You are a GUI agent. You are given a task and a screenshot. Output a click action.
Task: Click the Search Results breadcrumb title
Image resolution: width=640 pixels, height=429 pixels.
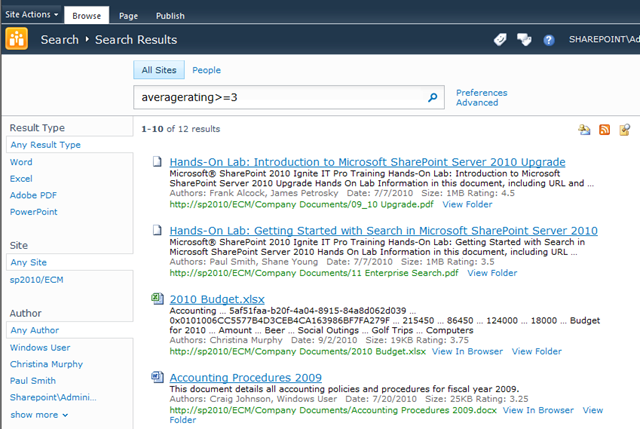pos(136,40)
